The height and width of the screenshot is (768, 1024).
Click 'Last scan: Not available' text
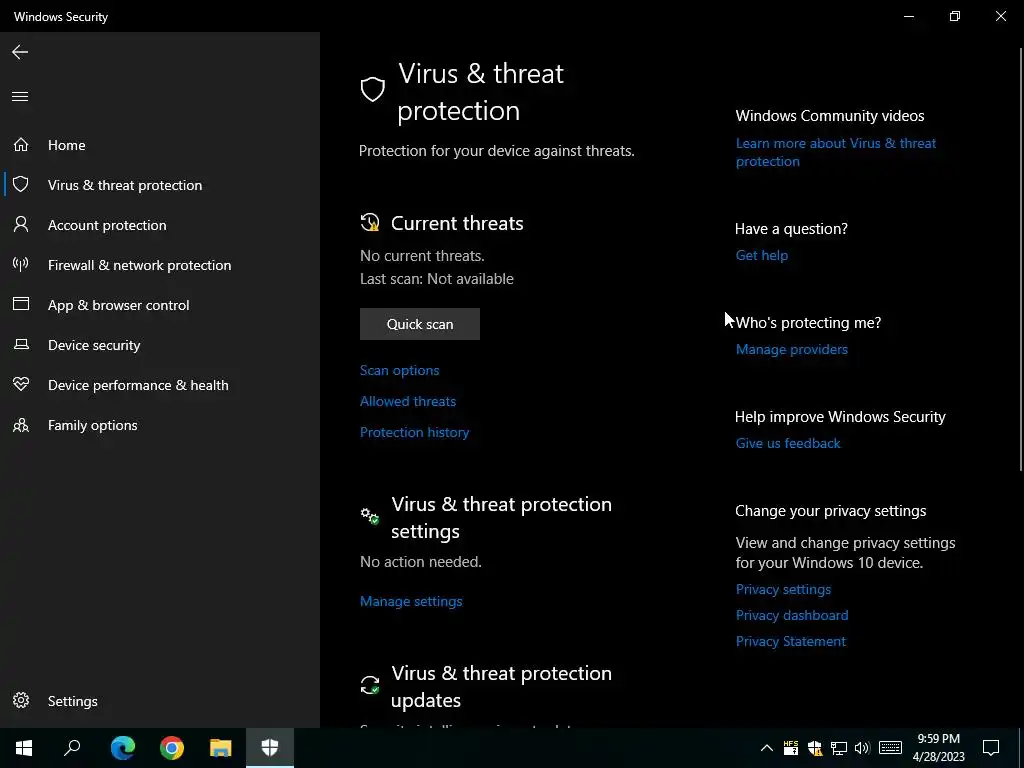(437, 279)
